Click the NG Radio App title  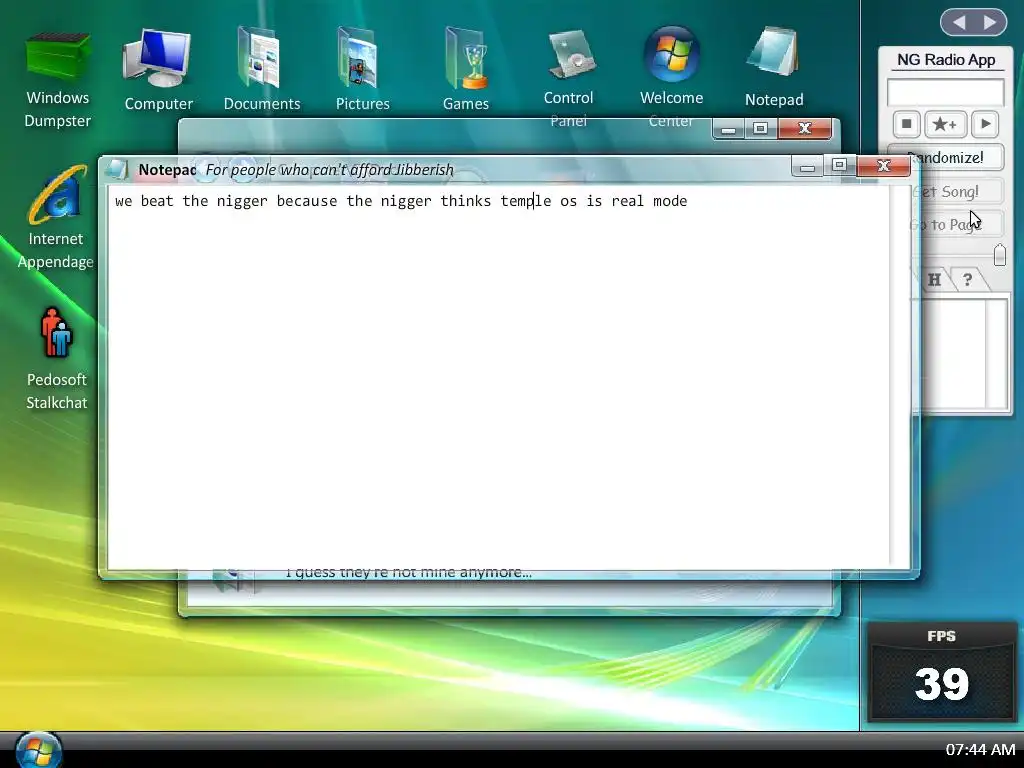(x=946, y=59)
